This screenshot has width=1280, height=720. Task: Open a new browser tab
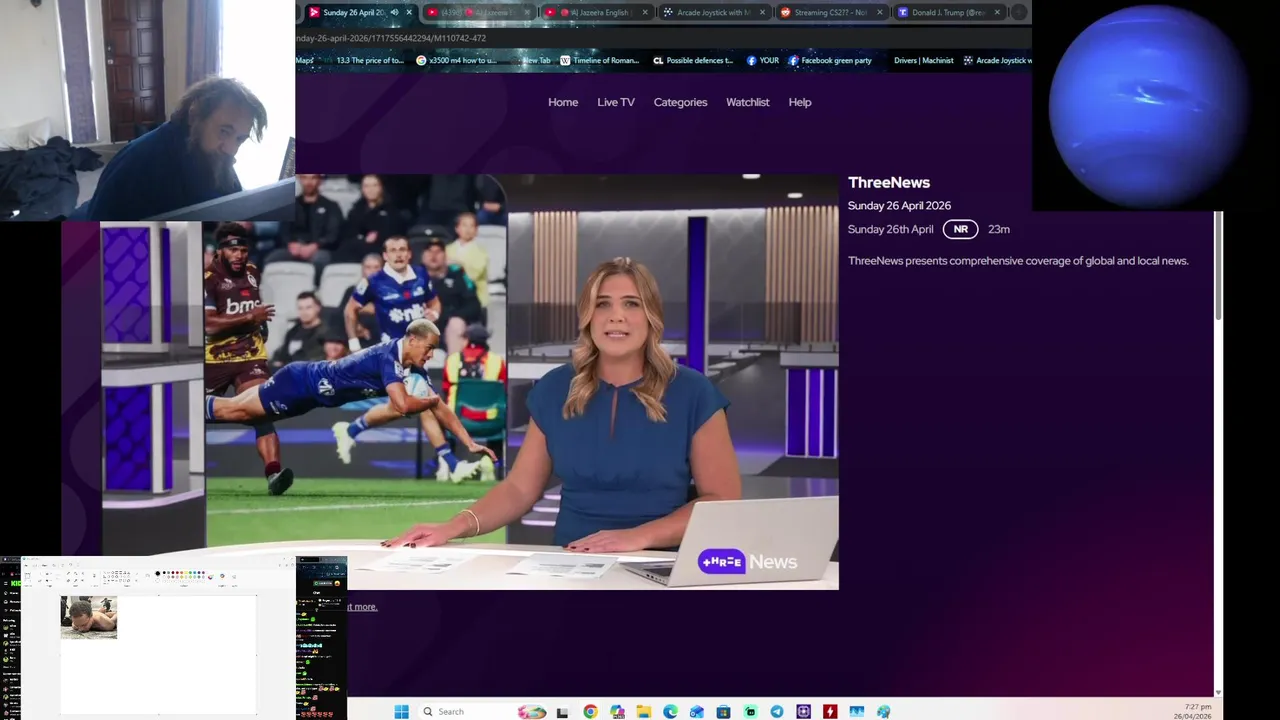1019,13
